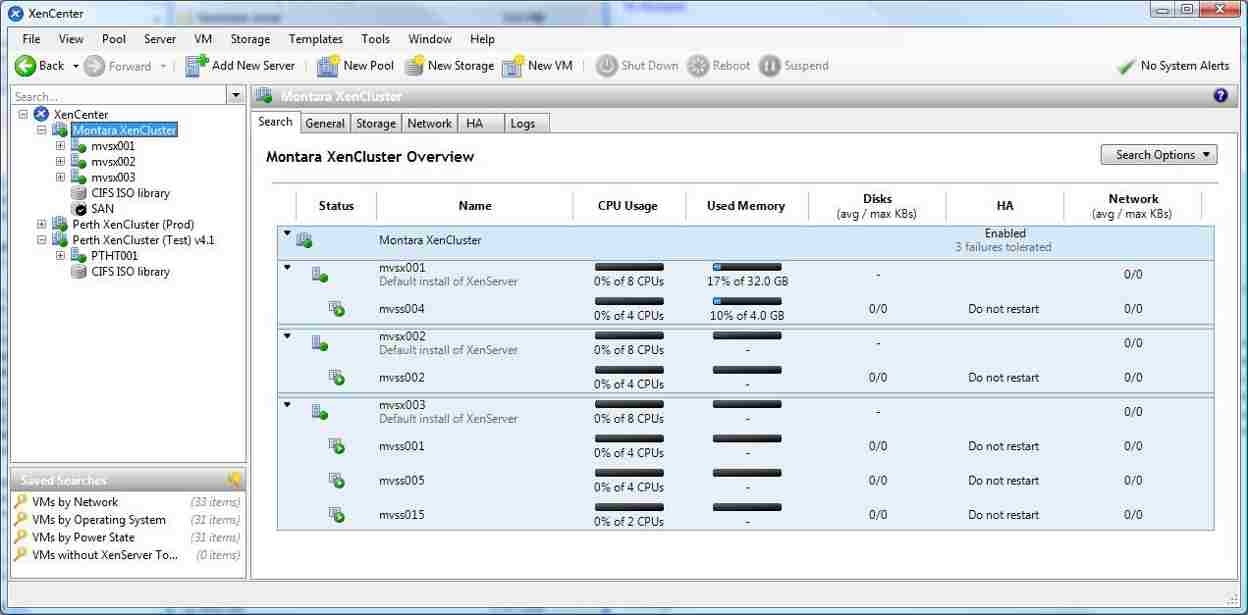Open VMs by Power State saved search

tap(83, 537)
